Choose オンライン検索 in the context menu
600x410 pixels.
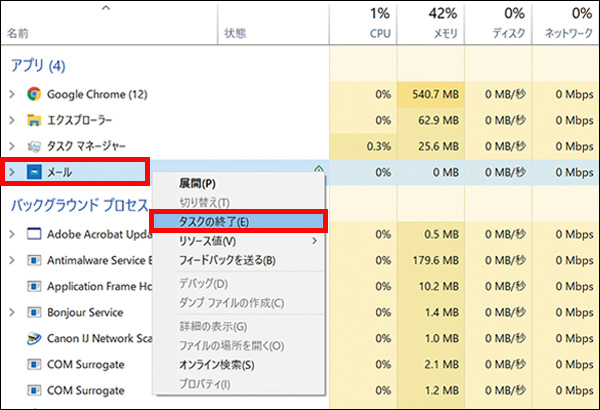[216, 365]
